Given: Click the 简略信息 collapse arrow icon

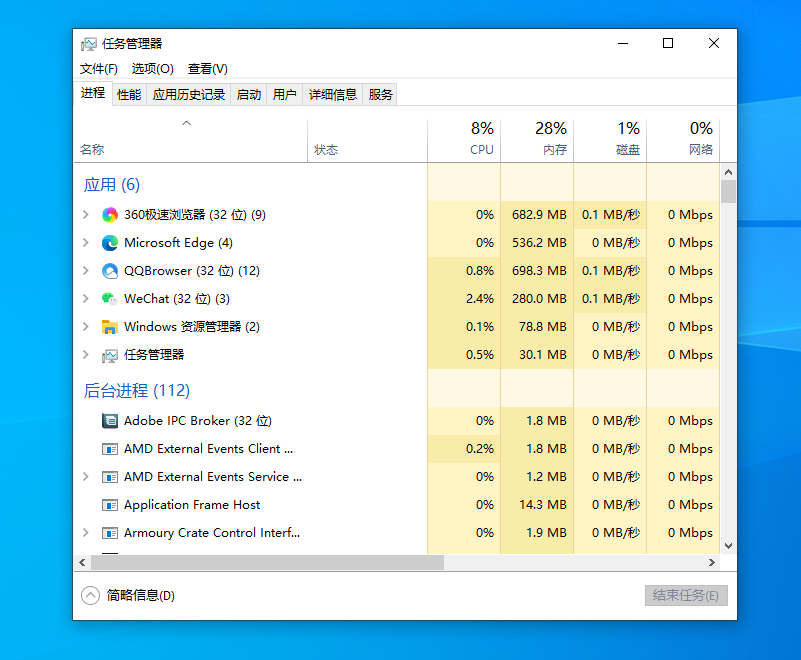Looking at the screenshot, I should 90,595.
